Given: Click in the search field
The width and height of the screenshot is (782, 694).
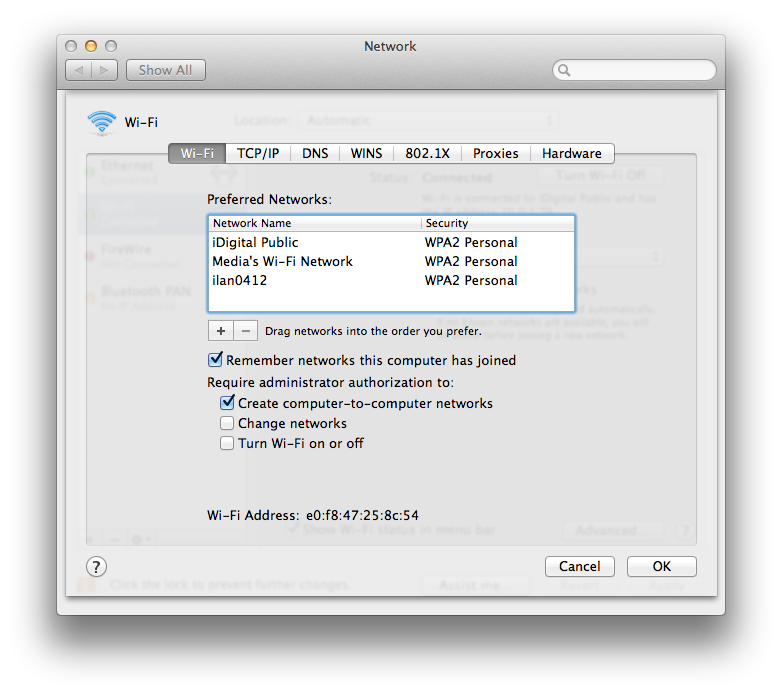Looking at the screenshot, I should (634, 70).
